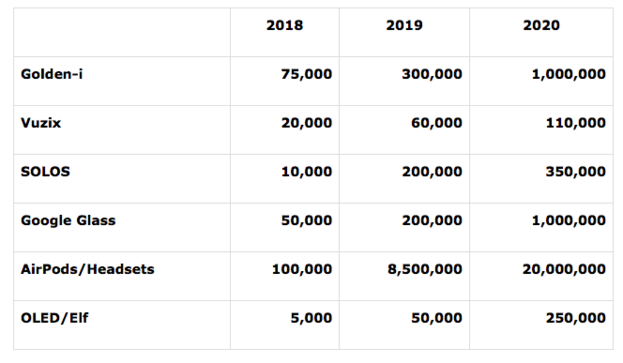623x363 pixels.
Task: Select OLED/Elf 2018 value 5,000
Action: [311, 319]
